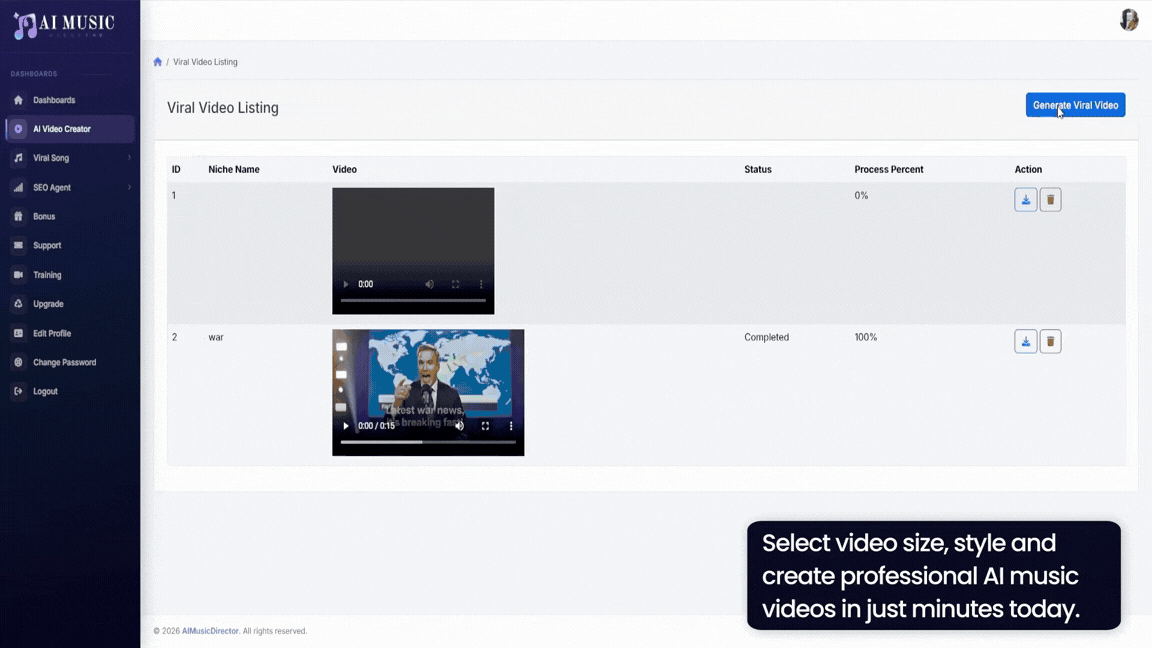Click the Viral Song music note icon
Image resolution: width=1152 pixels, height=648 pixels.
(x=18, y=158)
